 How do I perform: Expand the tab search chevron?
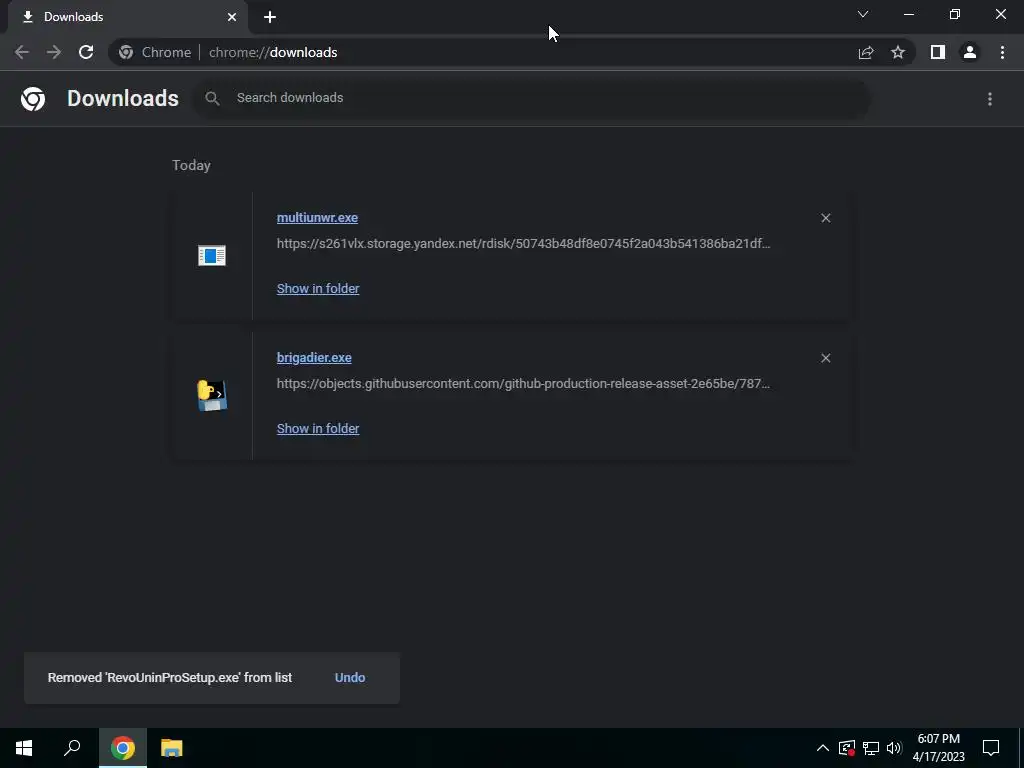click(863, 14)
